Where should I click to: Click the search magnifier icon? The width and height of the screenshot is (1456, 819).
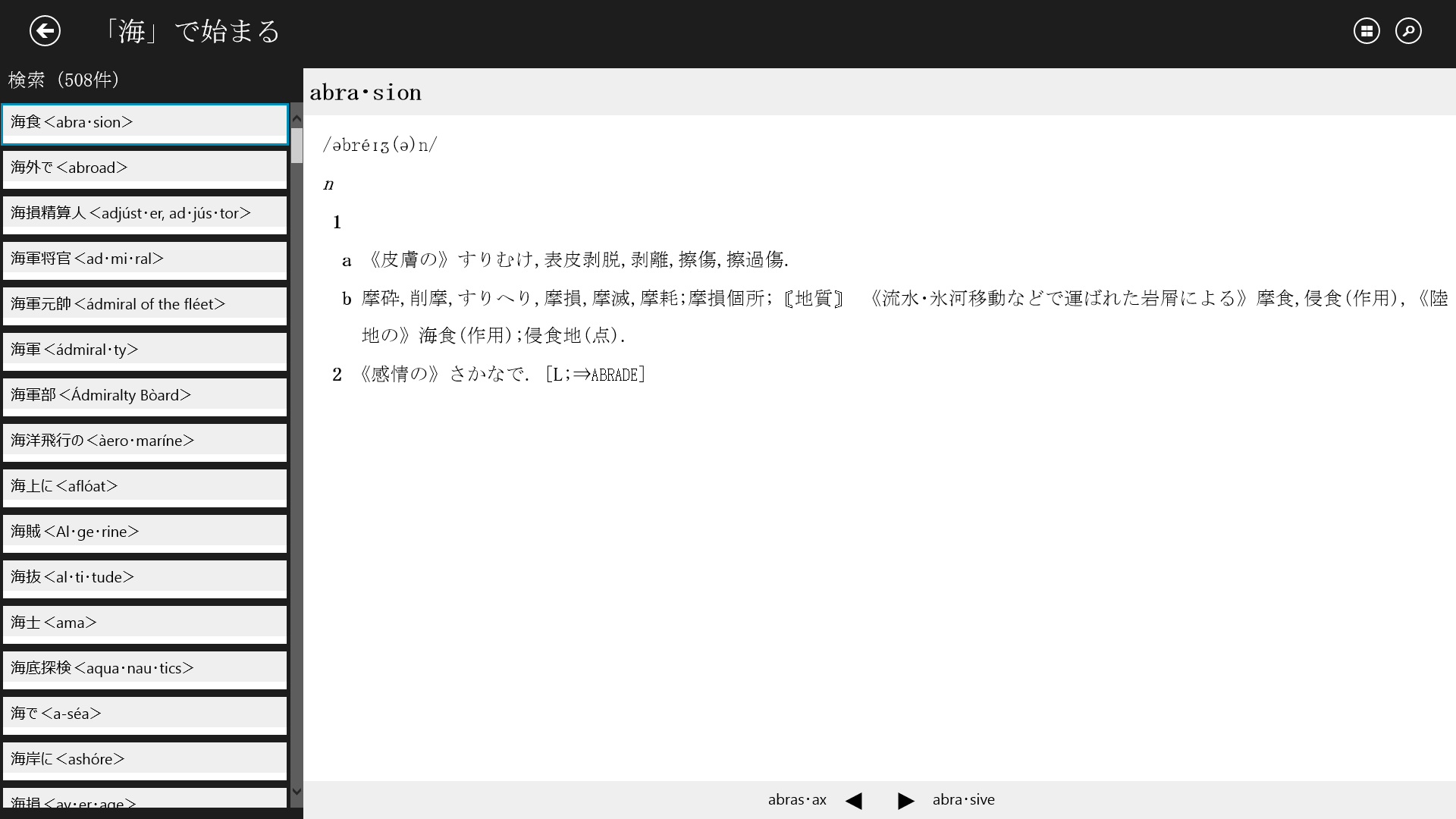point(1408,31)
